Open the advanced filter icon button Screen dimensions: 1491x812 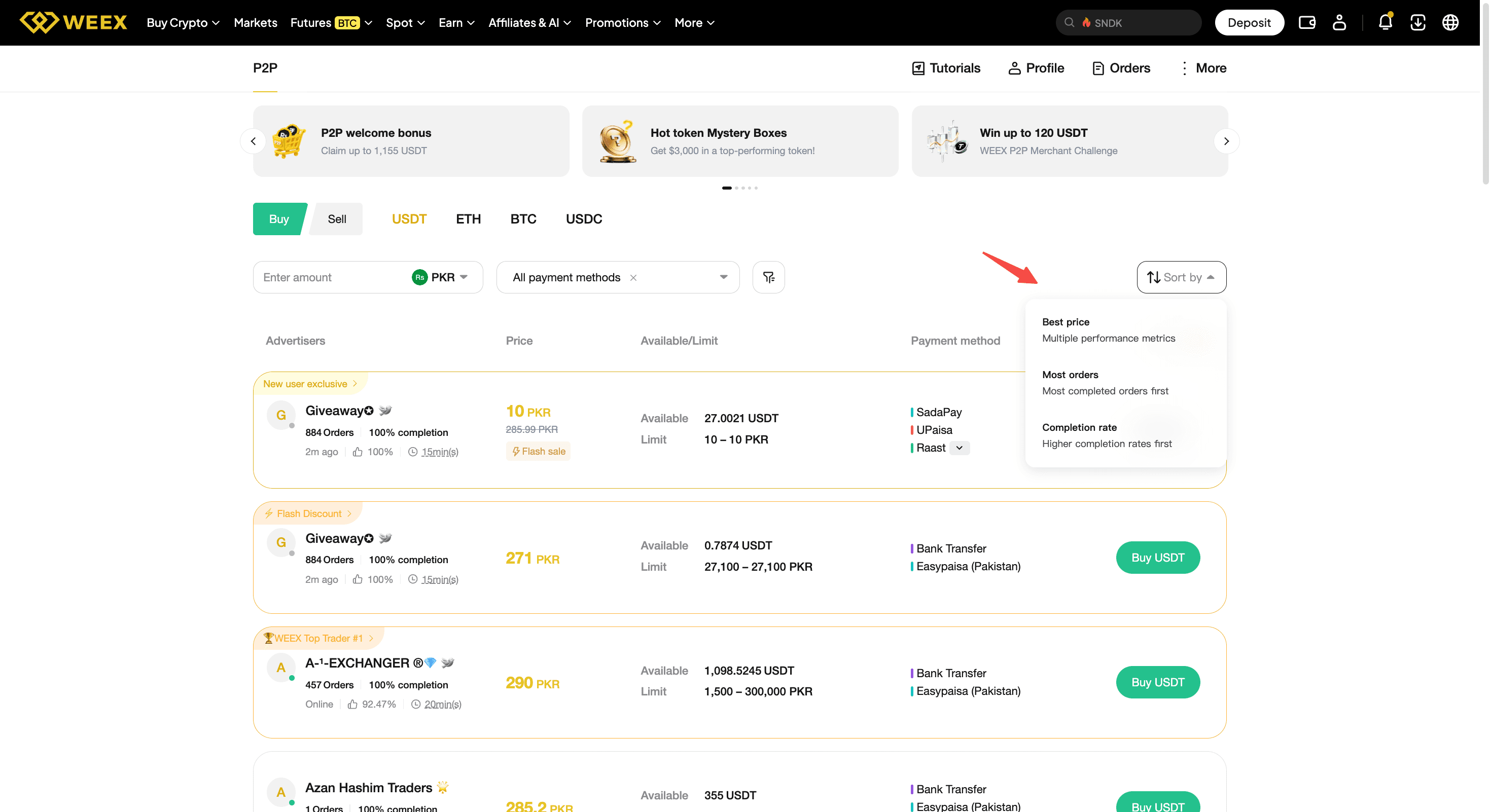point(769,277)
